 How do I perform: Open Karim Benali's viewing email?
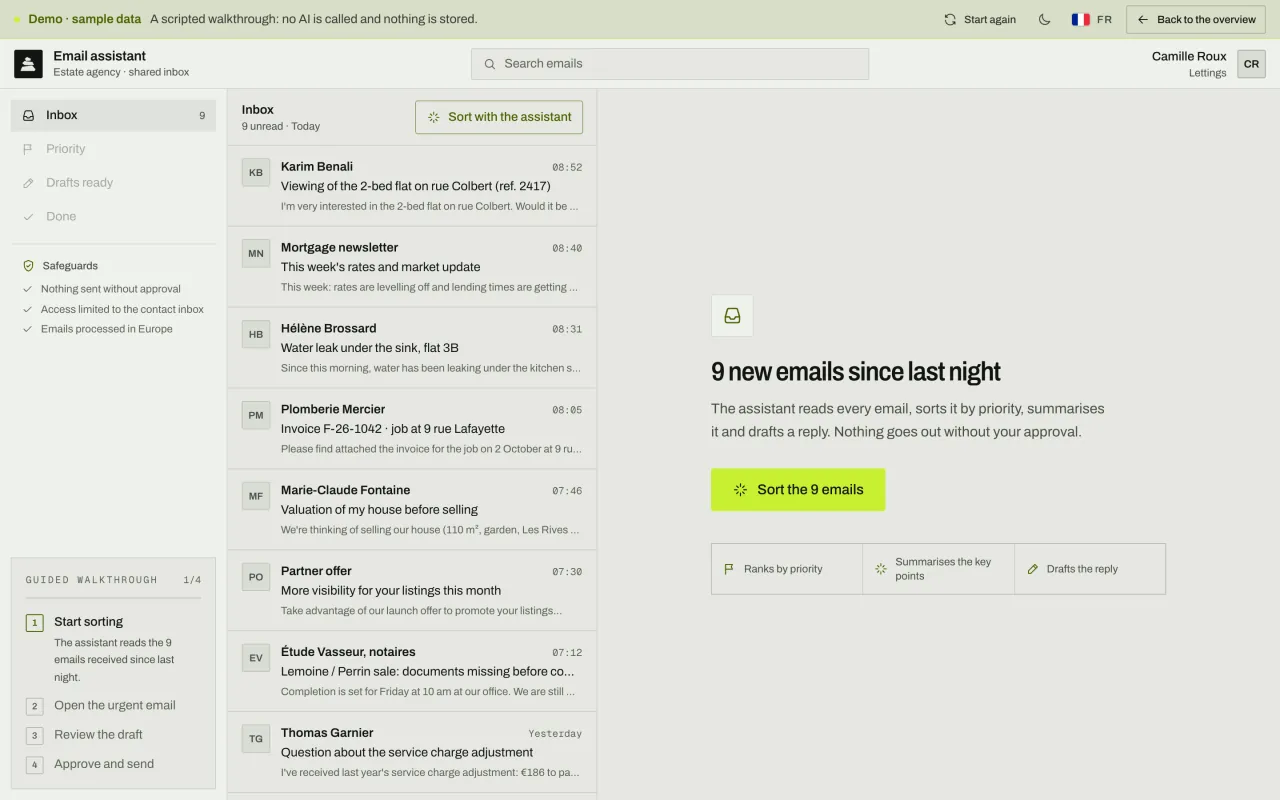tap(412, 186)
